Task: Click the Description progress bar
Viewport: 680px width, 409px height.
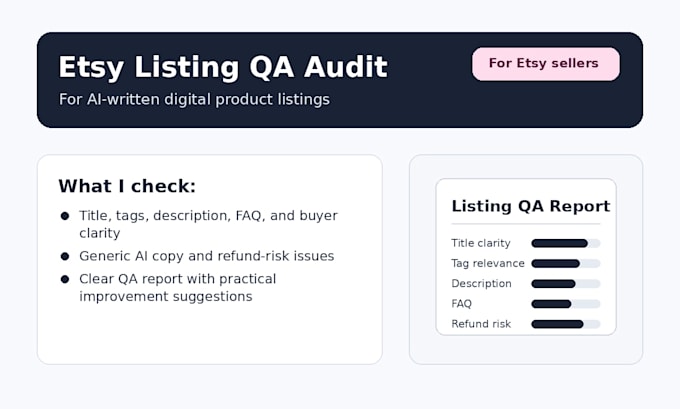Action: 566,284
